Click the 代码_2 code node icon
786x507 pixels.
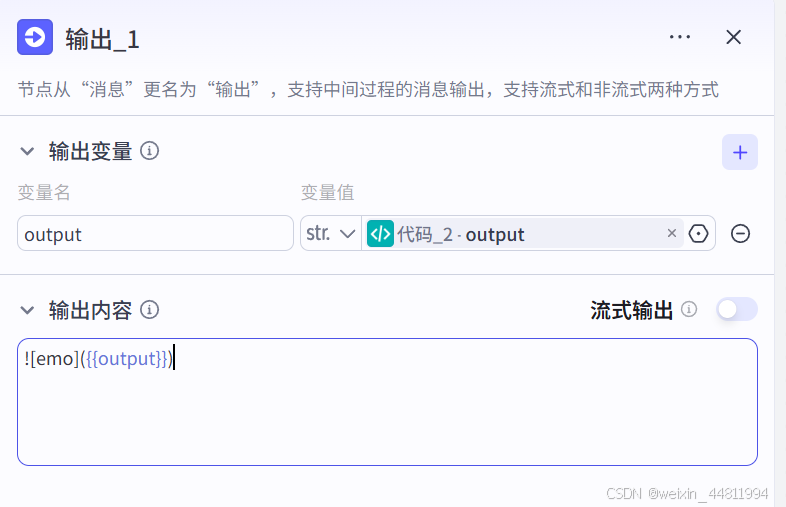pyautogui.click(x=380, y=234)
